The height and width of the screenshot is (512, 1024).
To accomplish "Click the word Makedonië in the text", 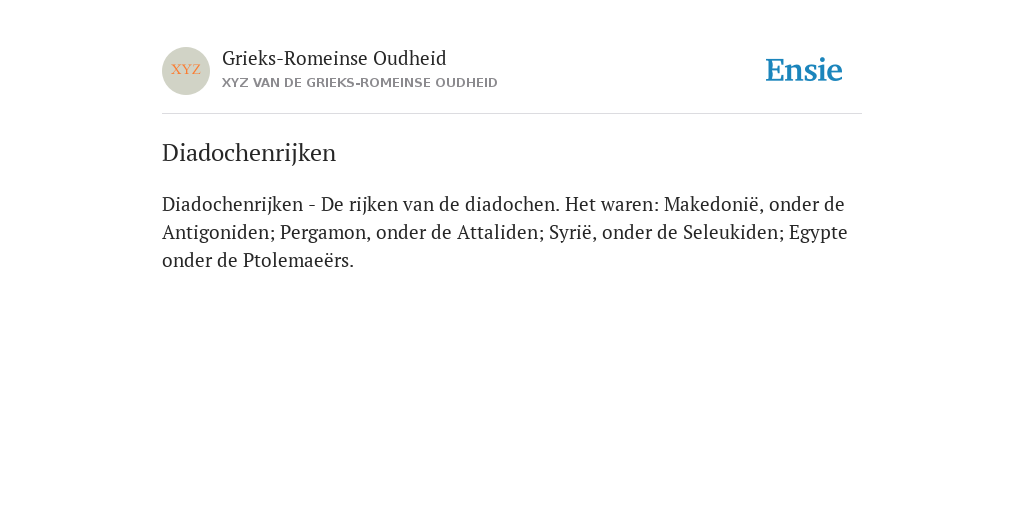I will 713,204.
